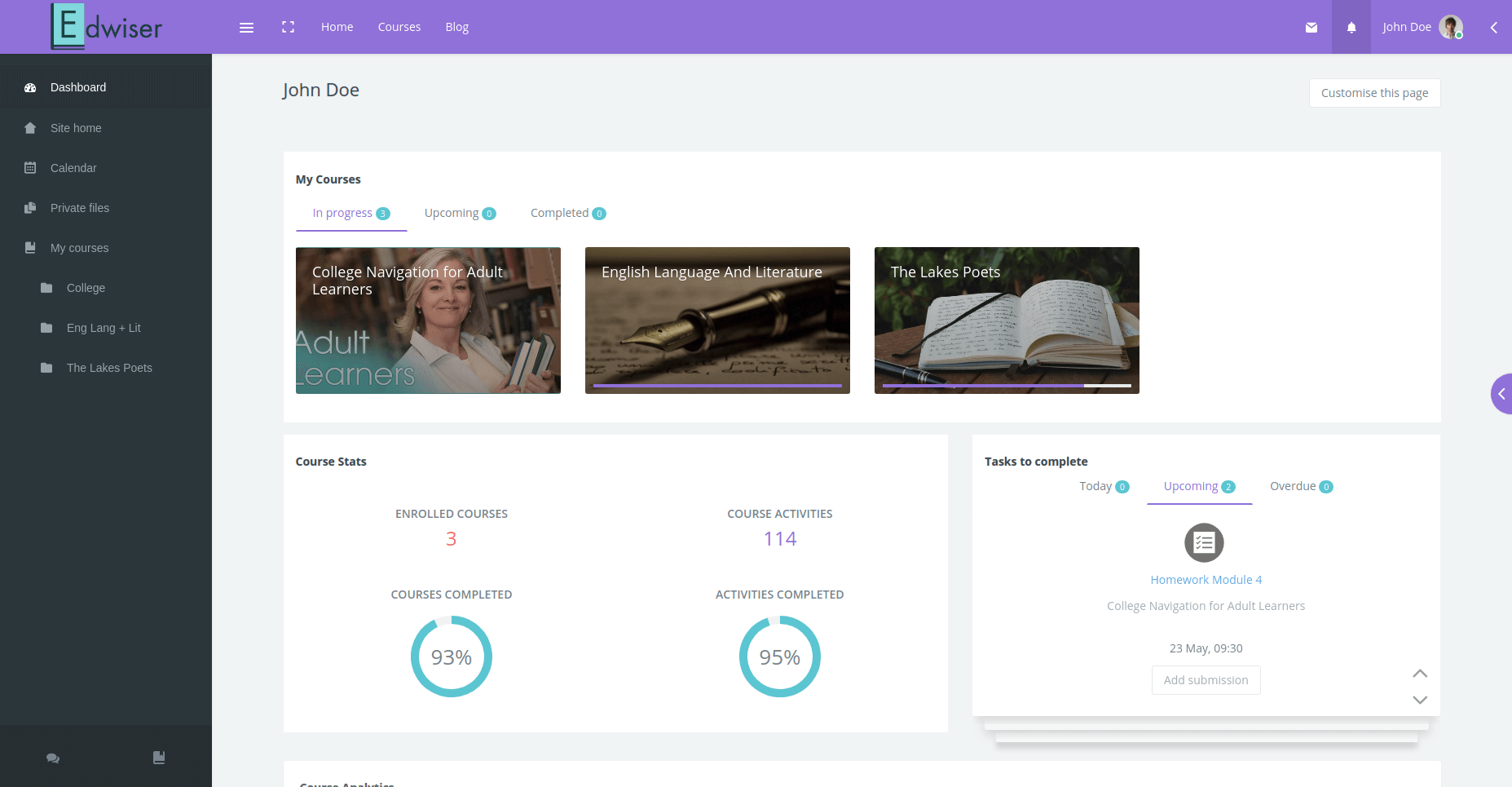Click Customise this page button

(1374, 93)
